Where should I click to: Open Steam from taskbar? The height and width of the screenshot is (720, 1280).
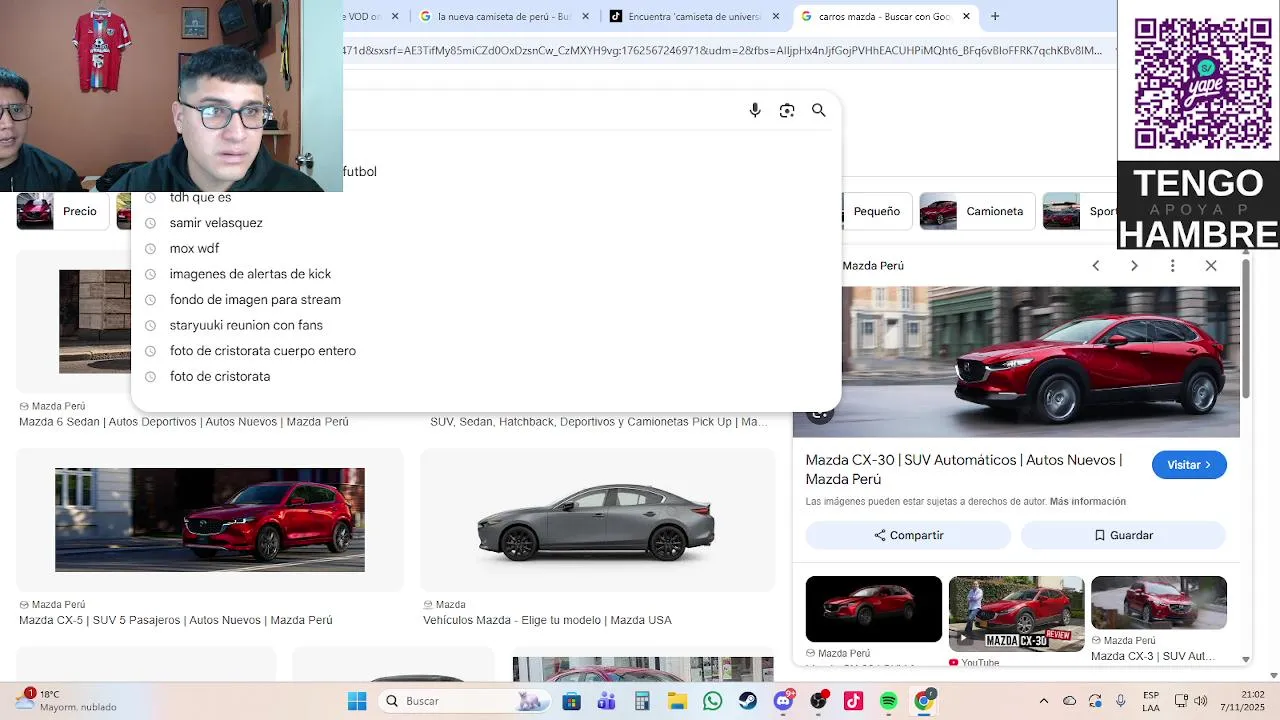point(747,701)
